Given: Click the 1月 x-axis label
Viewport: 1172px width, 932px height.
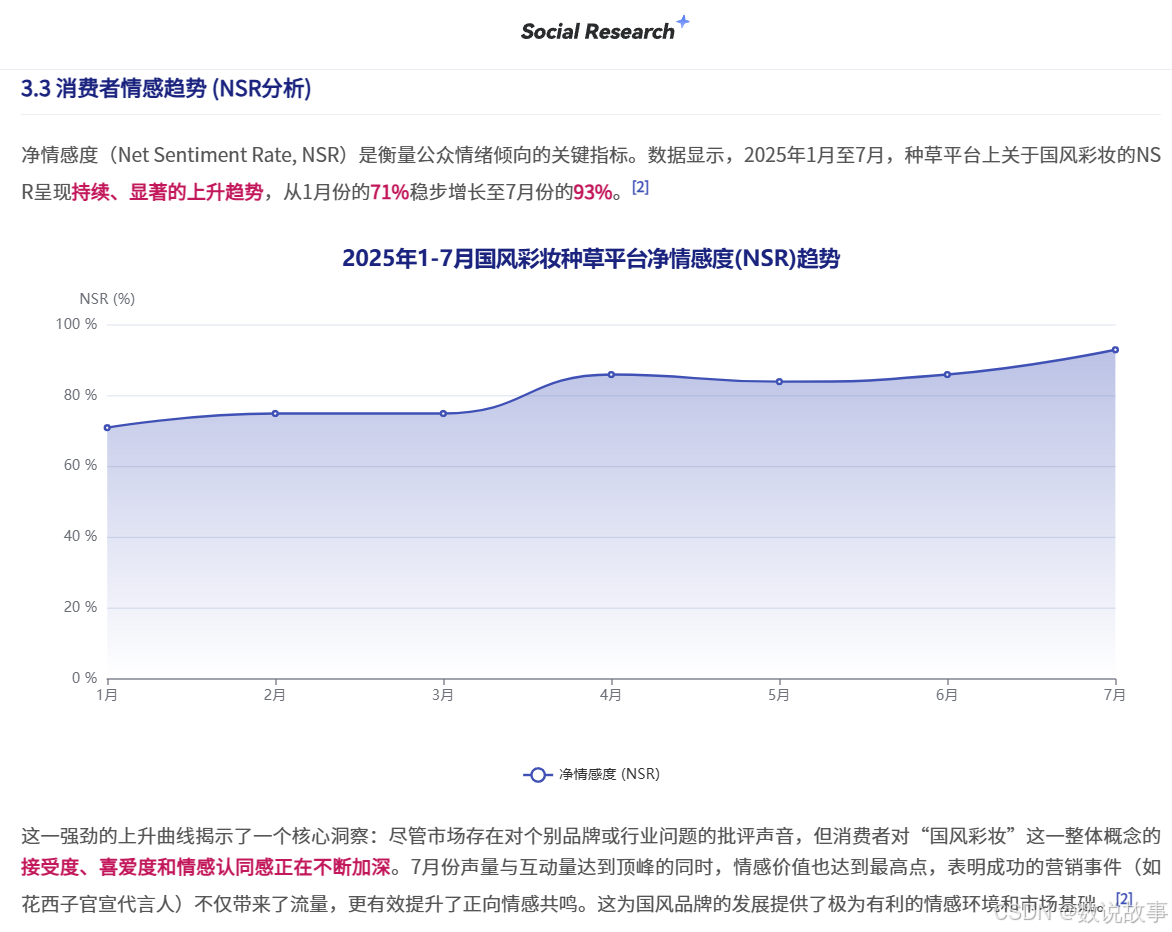Looking at the screenshot, I should pyautogui.click(x=107, y=695).
